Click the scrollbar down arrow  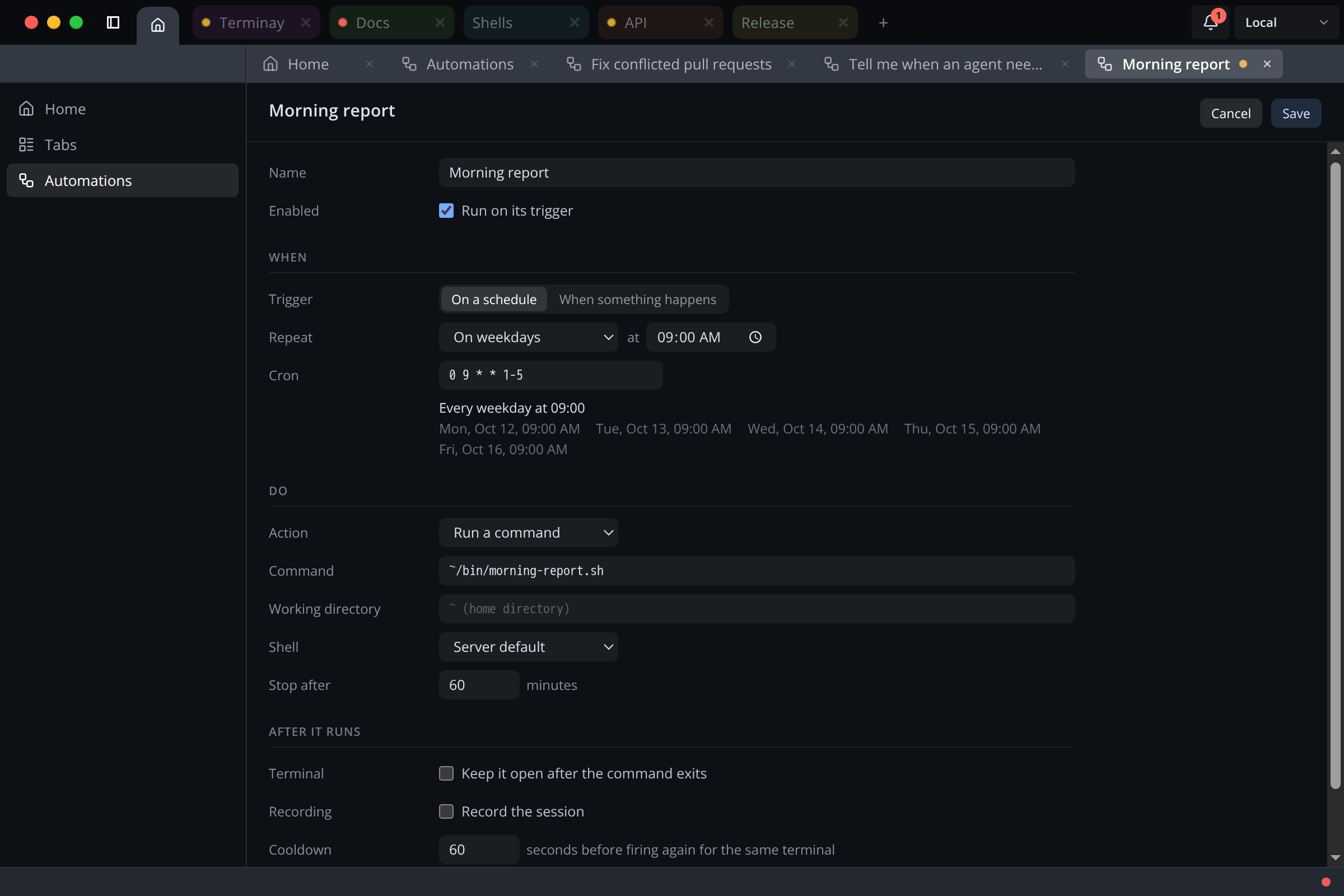(x=1336, y=858)
